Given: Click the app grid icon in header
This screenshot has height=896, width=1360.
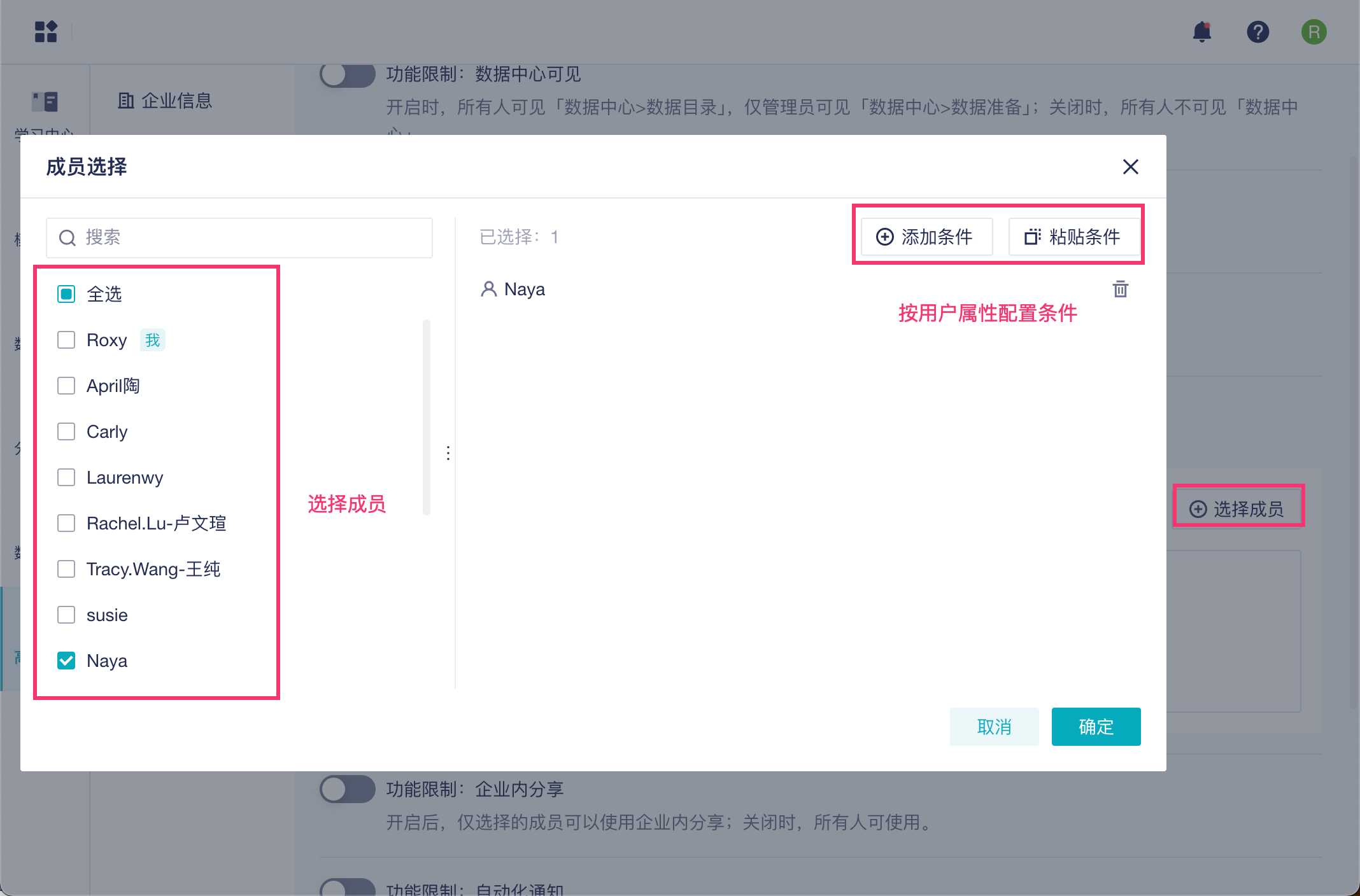Looking at the screenshot, I should coord(46,32).
